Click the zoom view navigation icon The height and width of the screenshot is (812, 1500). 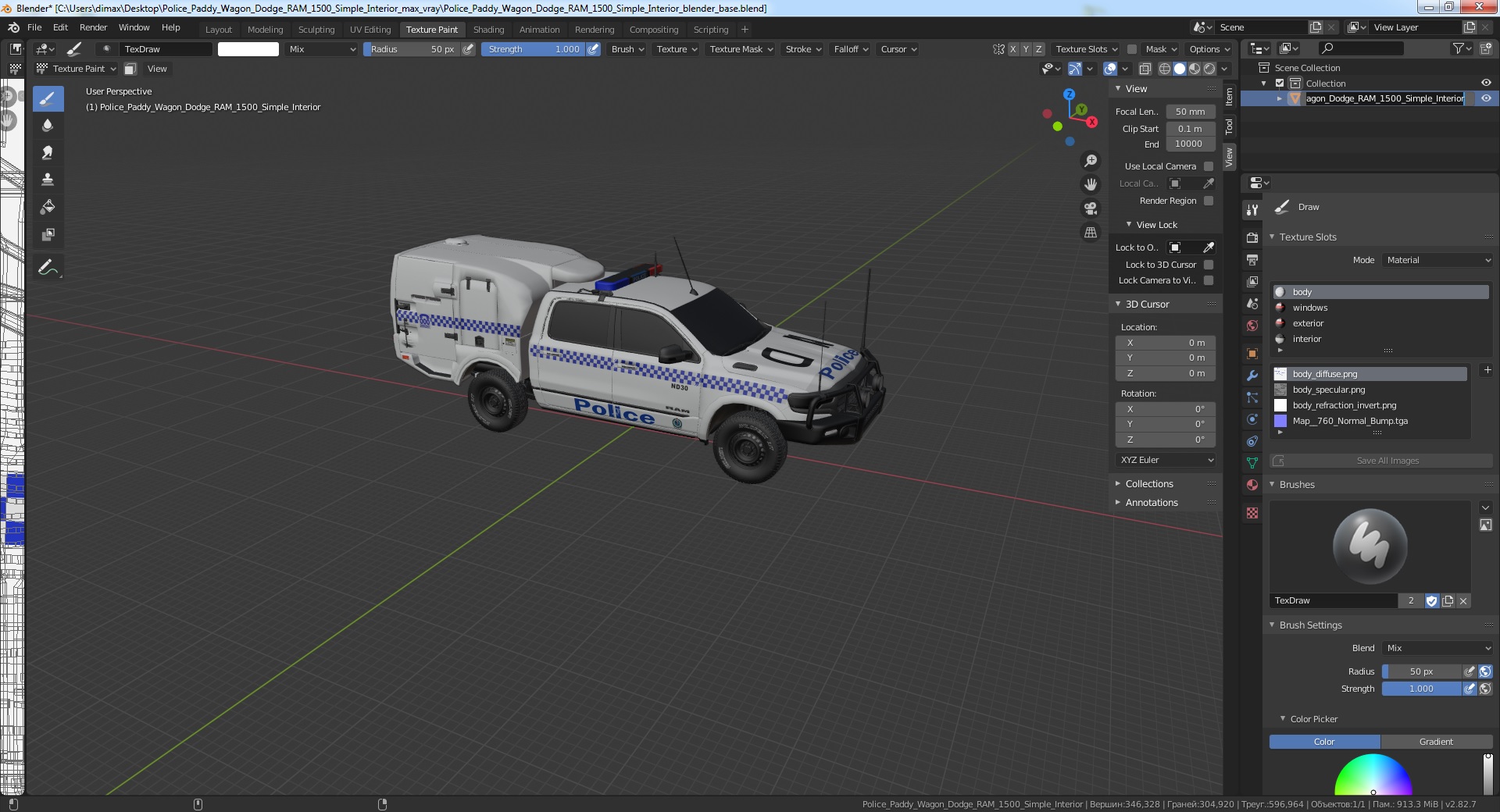point(1091,161)
